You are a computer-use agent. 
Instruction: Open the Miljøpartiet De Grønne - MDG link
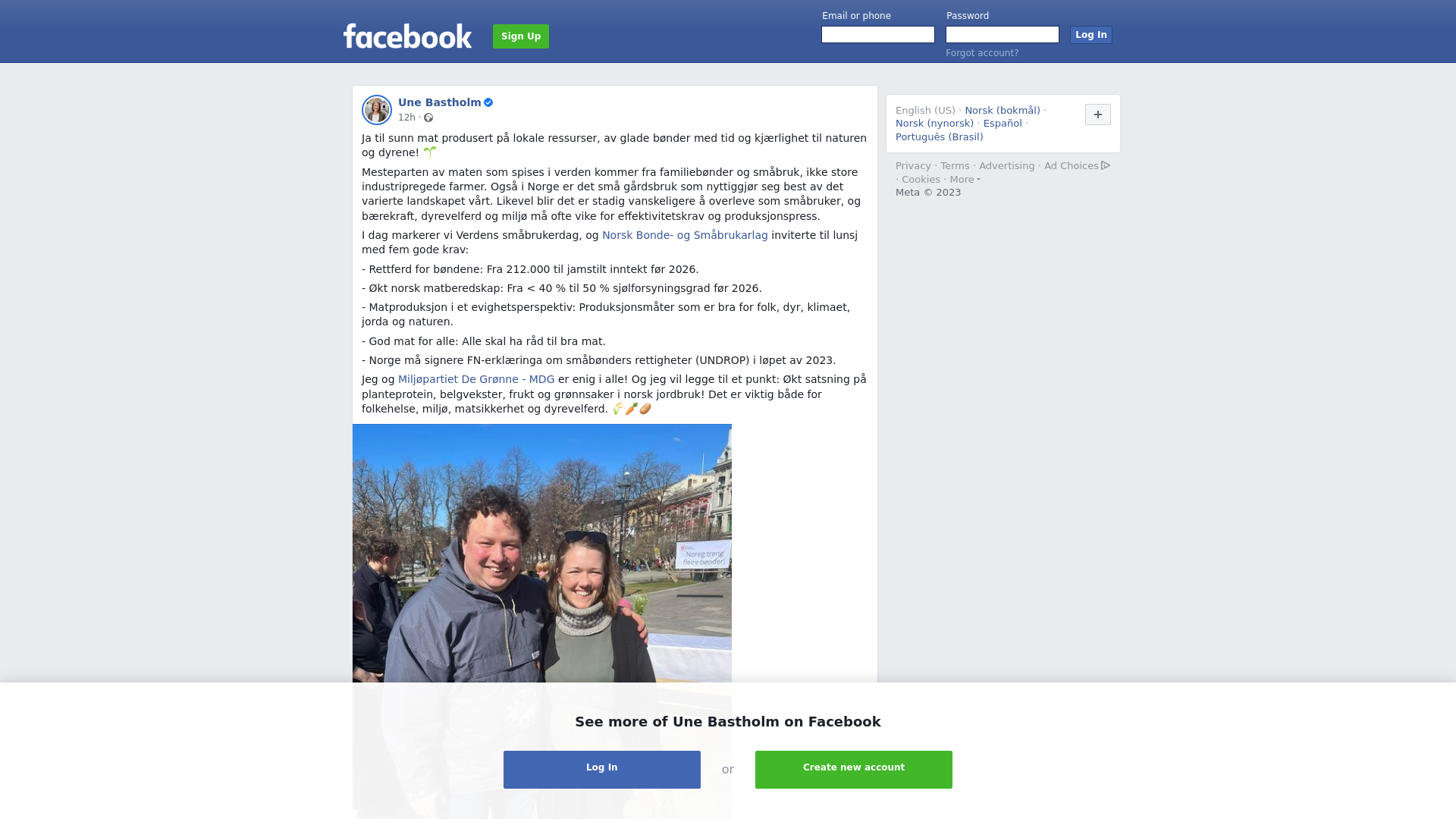[x=476, y=380]
